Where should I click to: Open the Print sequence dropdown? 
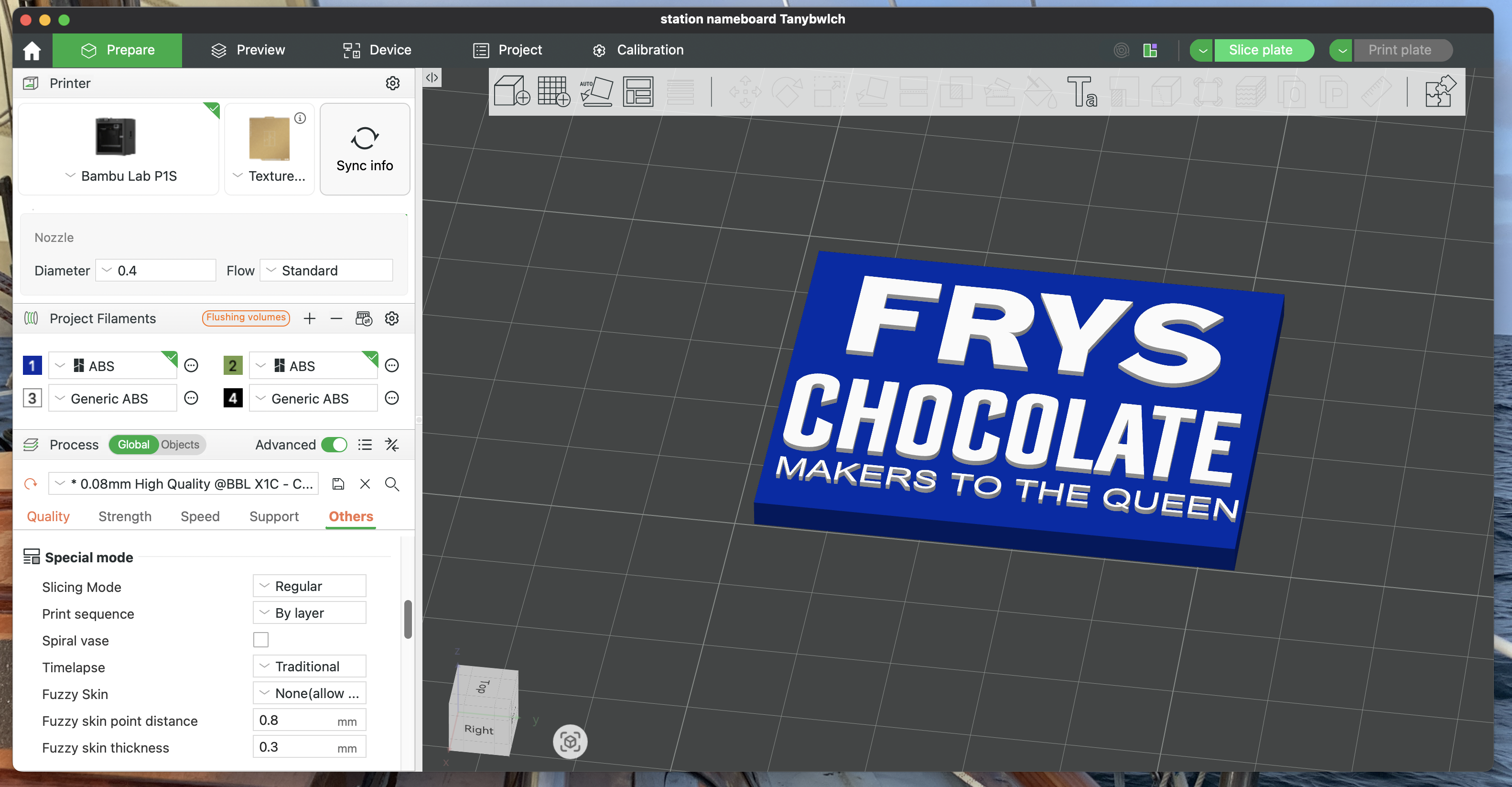(x=309, y=612)
